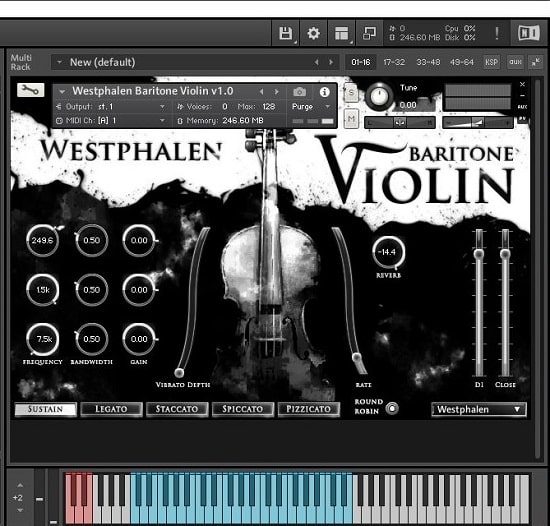Click the 1.5k frequency knob
The image size is (550, 526).
click(x=42, y=290)
